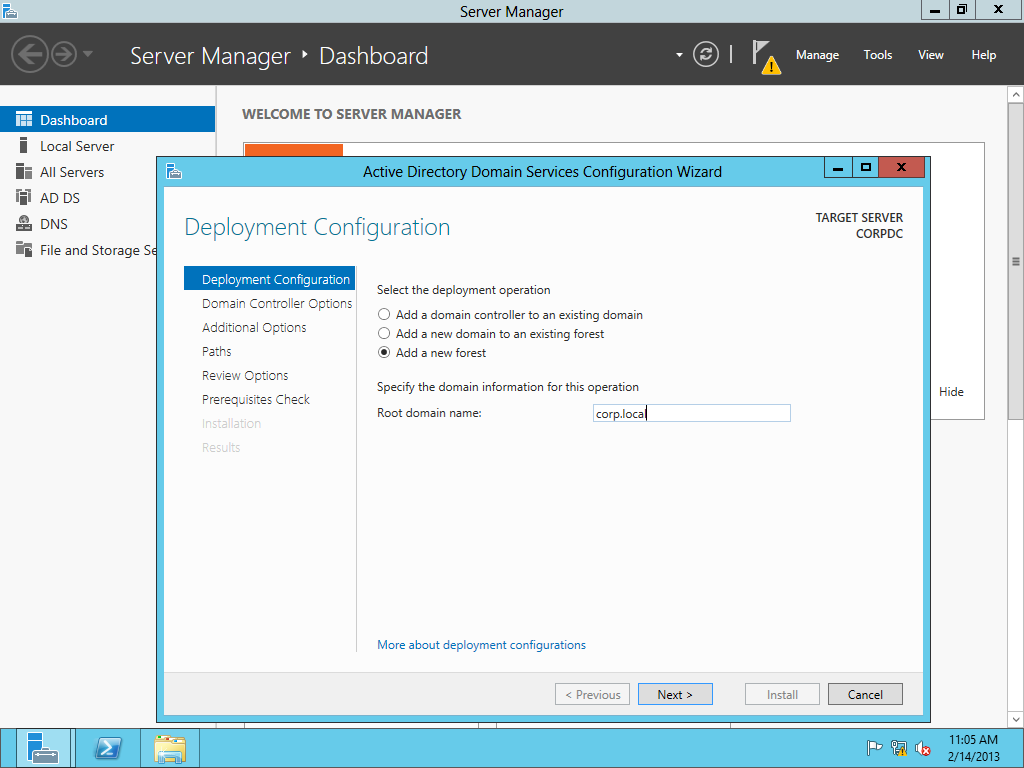
Task: Click the back navigation arrow icon
Action: tap(30, 54)
